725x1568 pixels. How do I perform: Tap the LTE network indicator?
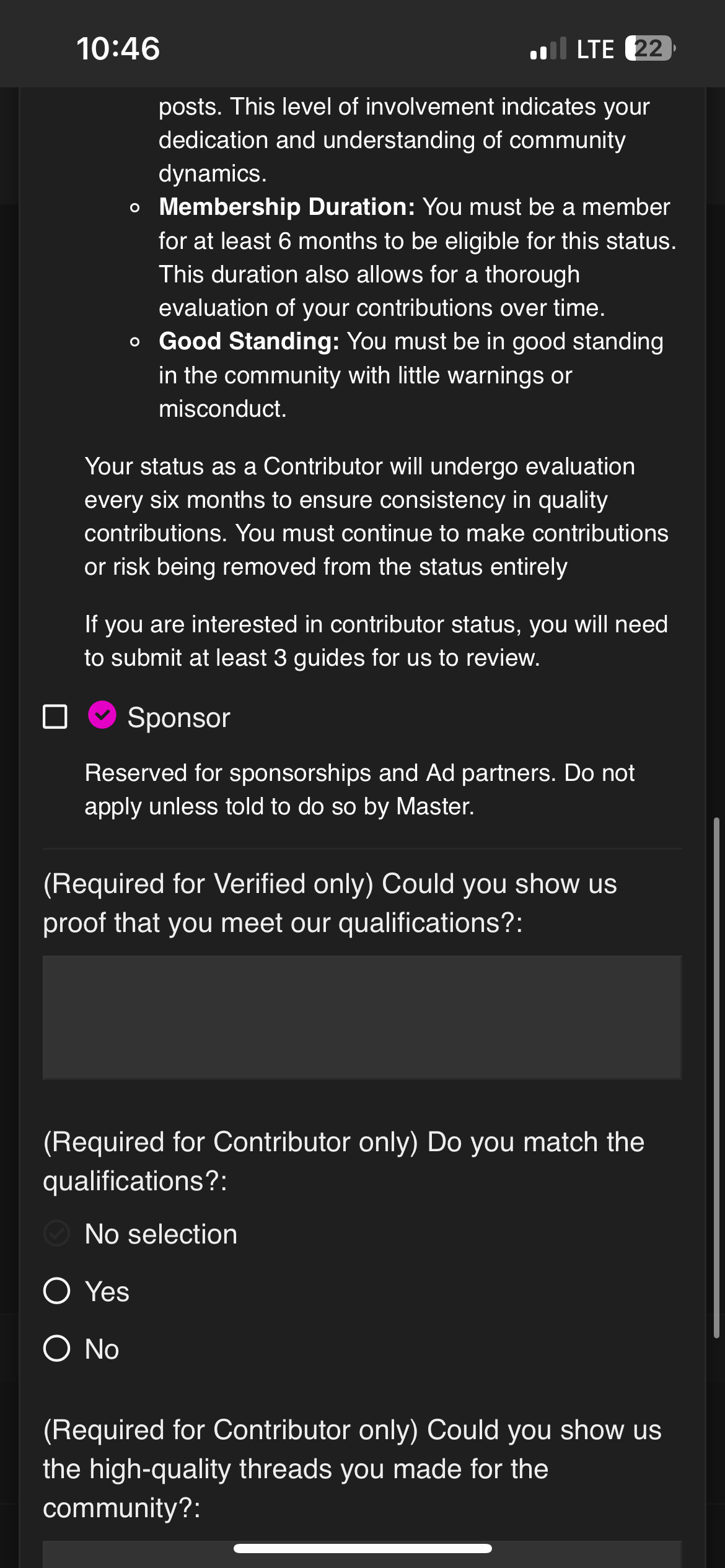pos(595,50)
